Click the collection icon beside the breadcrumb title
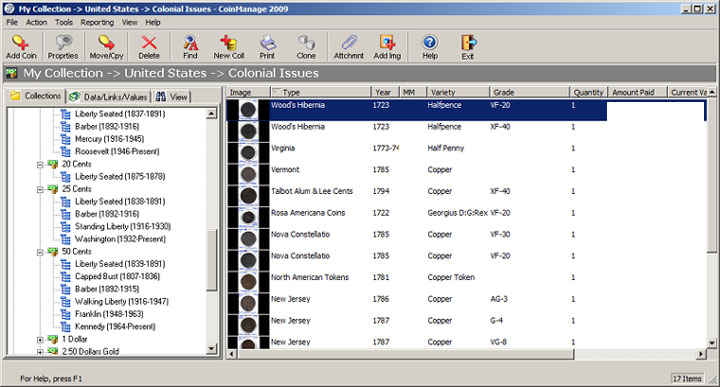 coord(11,73)
